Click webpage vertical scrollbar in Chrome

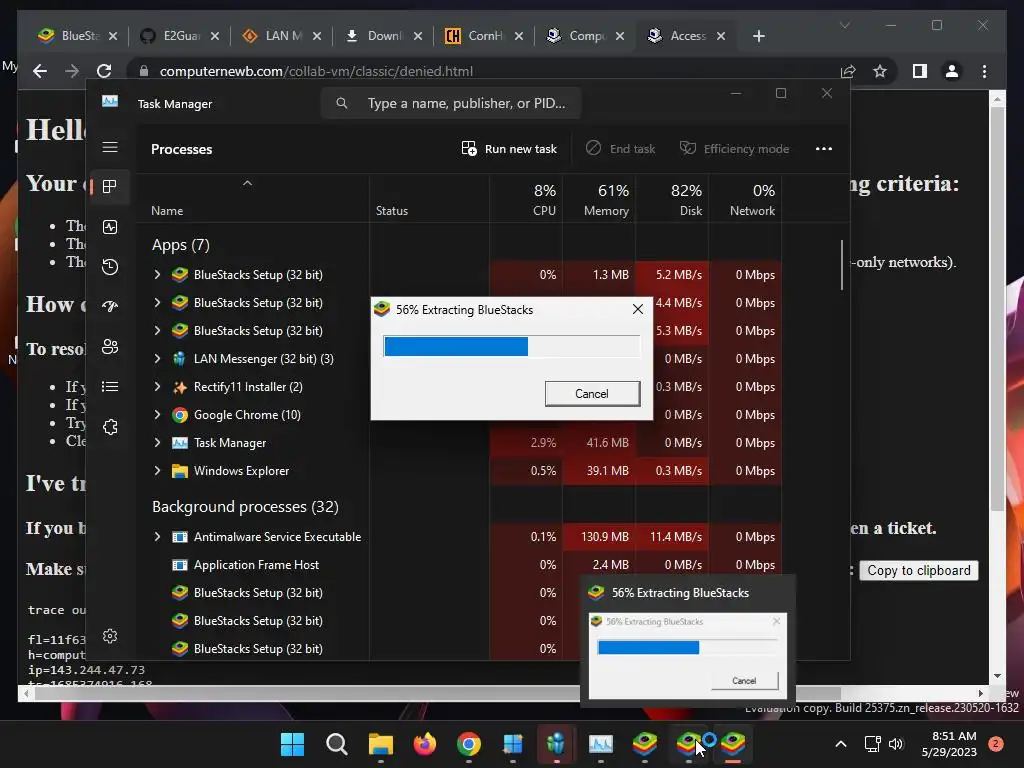tap(997, 310)
